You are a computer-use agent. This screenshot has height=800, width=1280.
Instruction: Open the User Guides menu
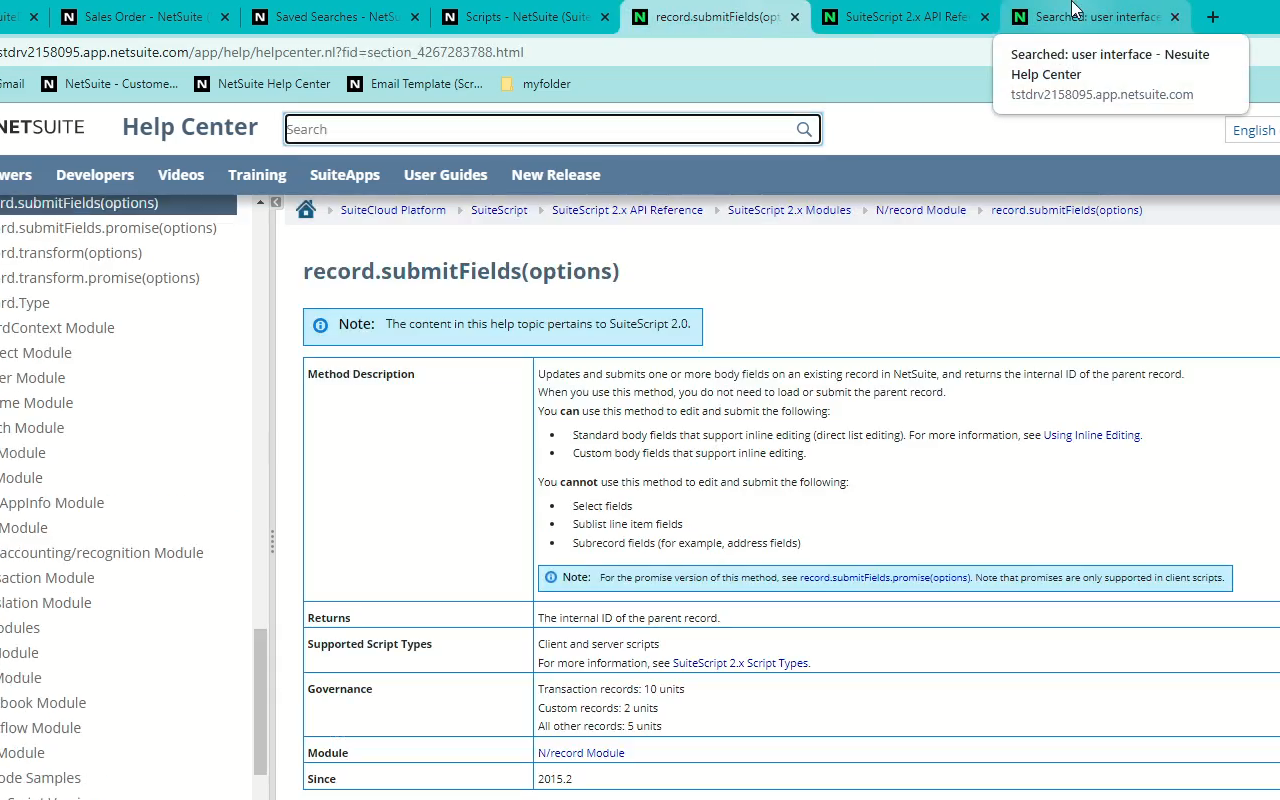point(446,174)
